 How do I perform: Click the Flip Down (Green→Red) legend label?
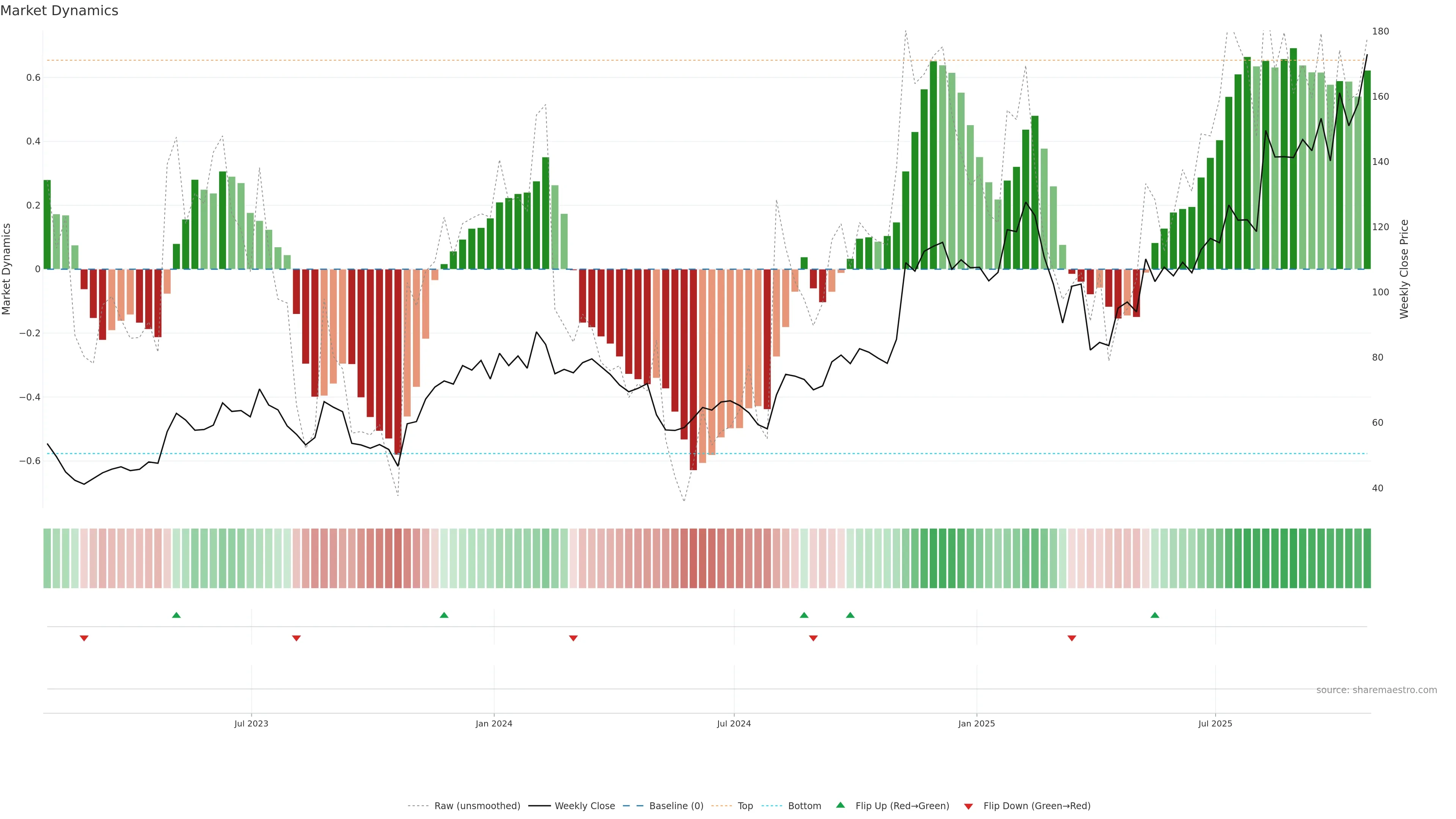pos(1037,806)
